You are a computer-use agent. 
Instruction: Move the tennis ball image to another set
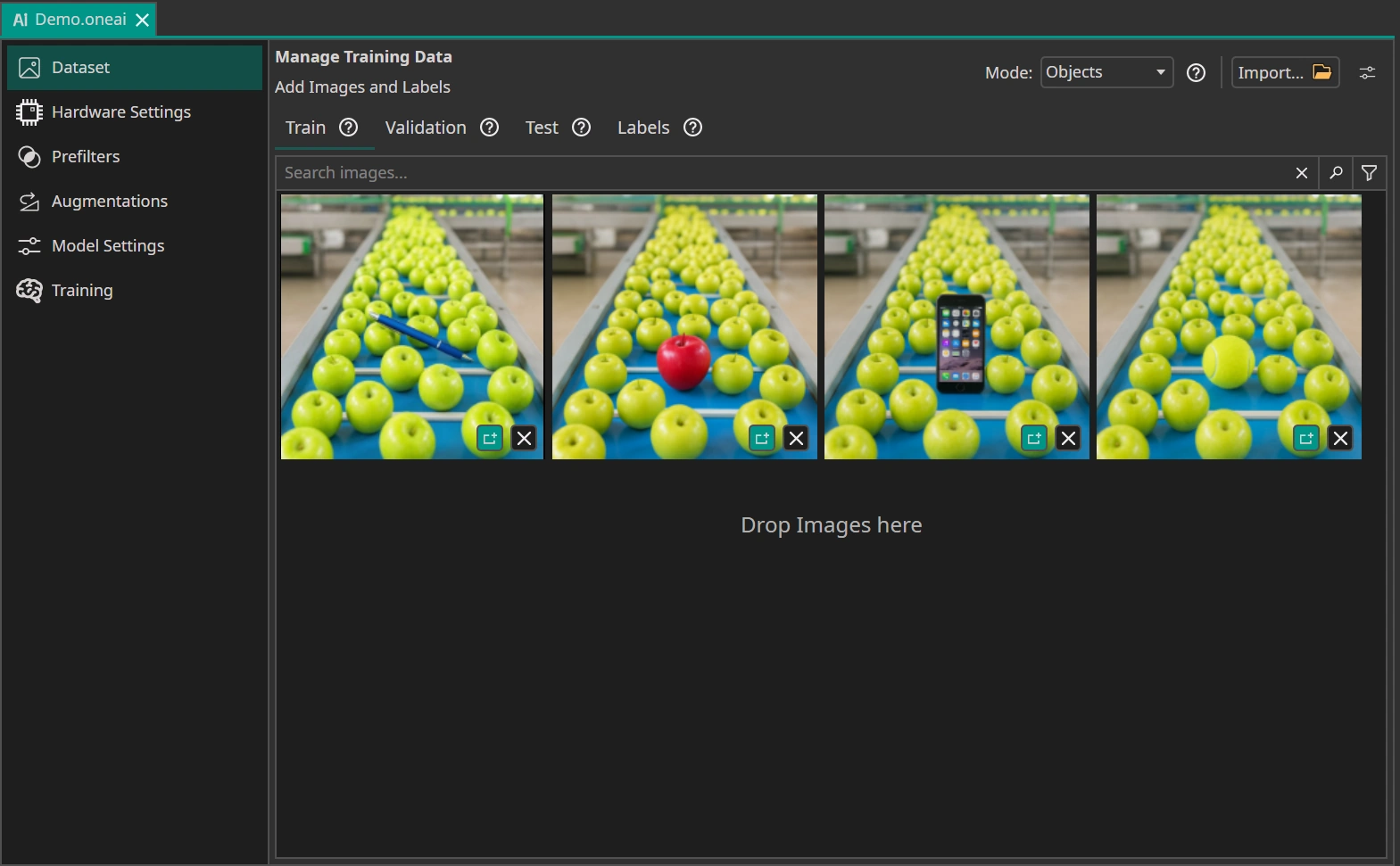(1306, 438)
